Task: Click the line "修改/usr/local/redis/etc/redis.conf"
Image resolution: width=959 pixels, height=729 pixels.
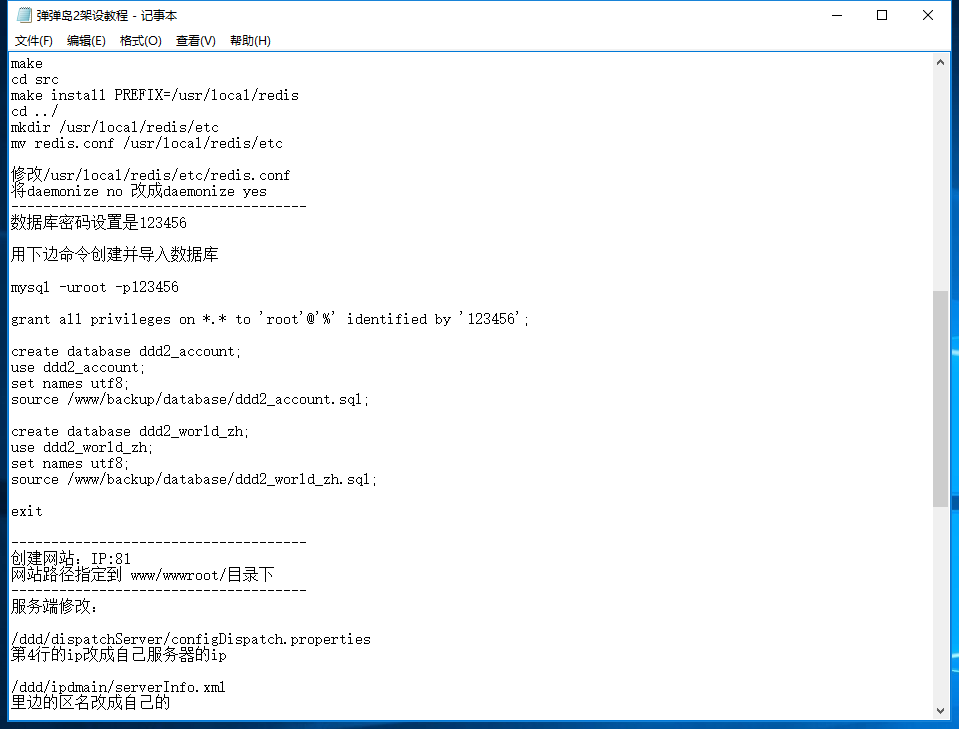Action: (150, 175)
